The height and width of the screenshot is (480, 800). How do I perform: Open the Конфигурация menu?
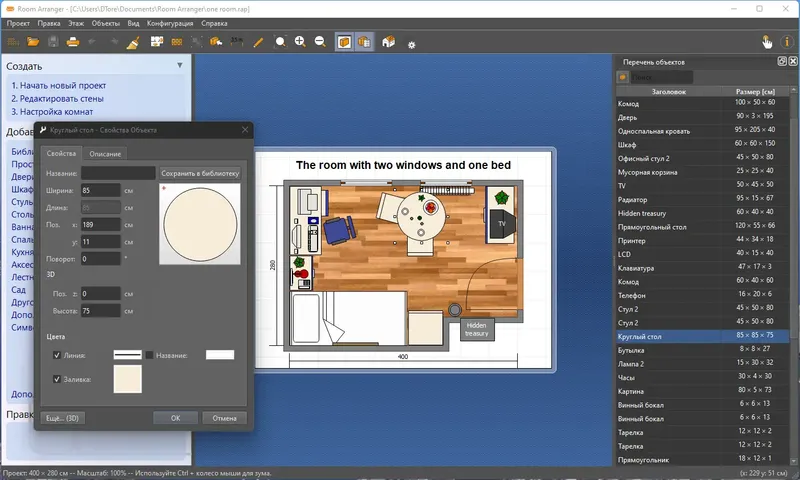tap(170, 21)
